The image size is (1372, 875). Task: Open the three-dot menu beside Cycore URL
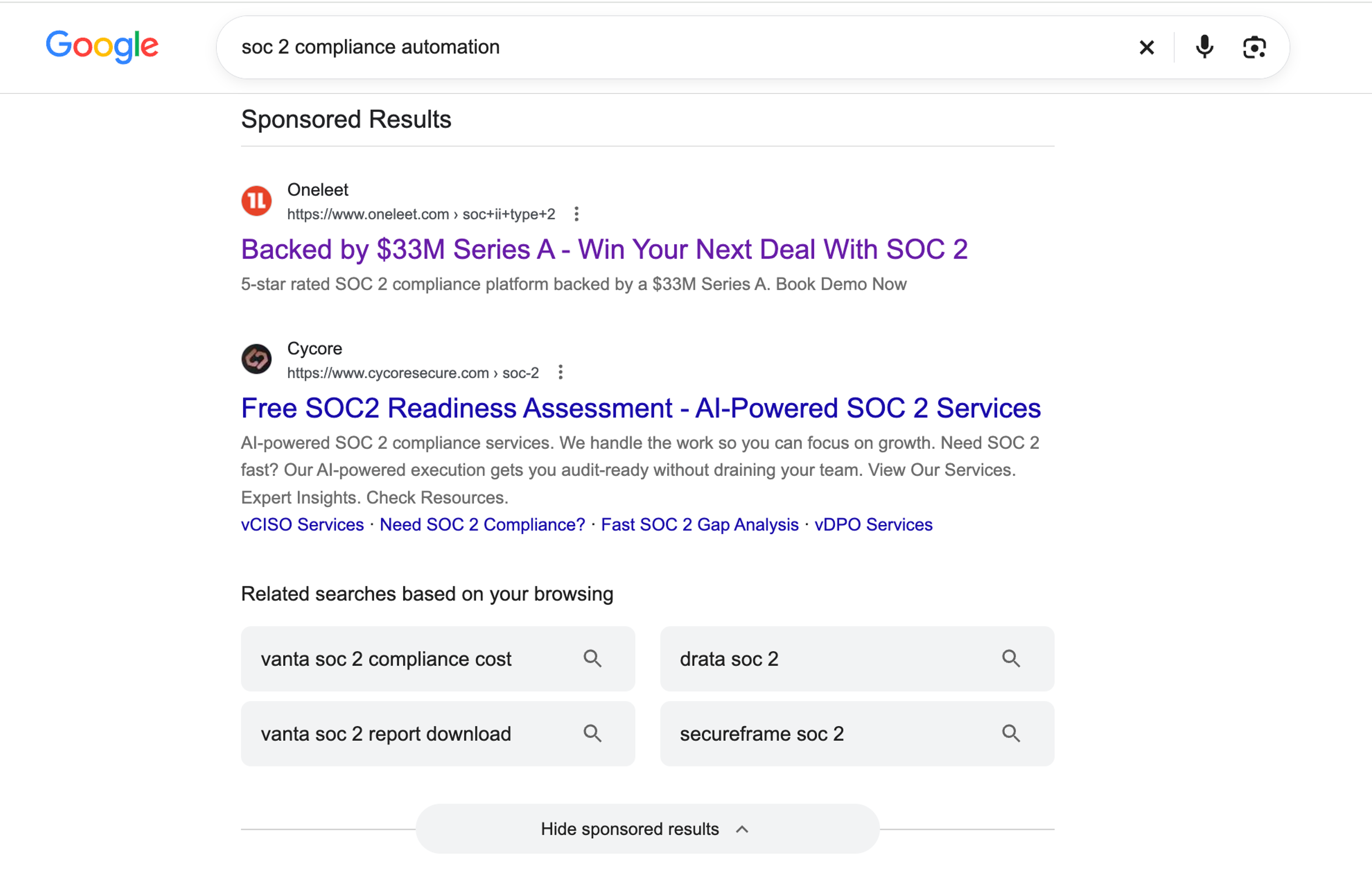[x=561, y=373]
